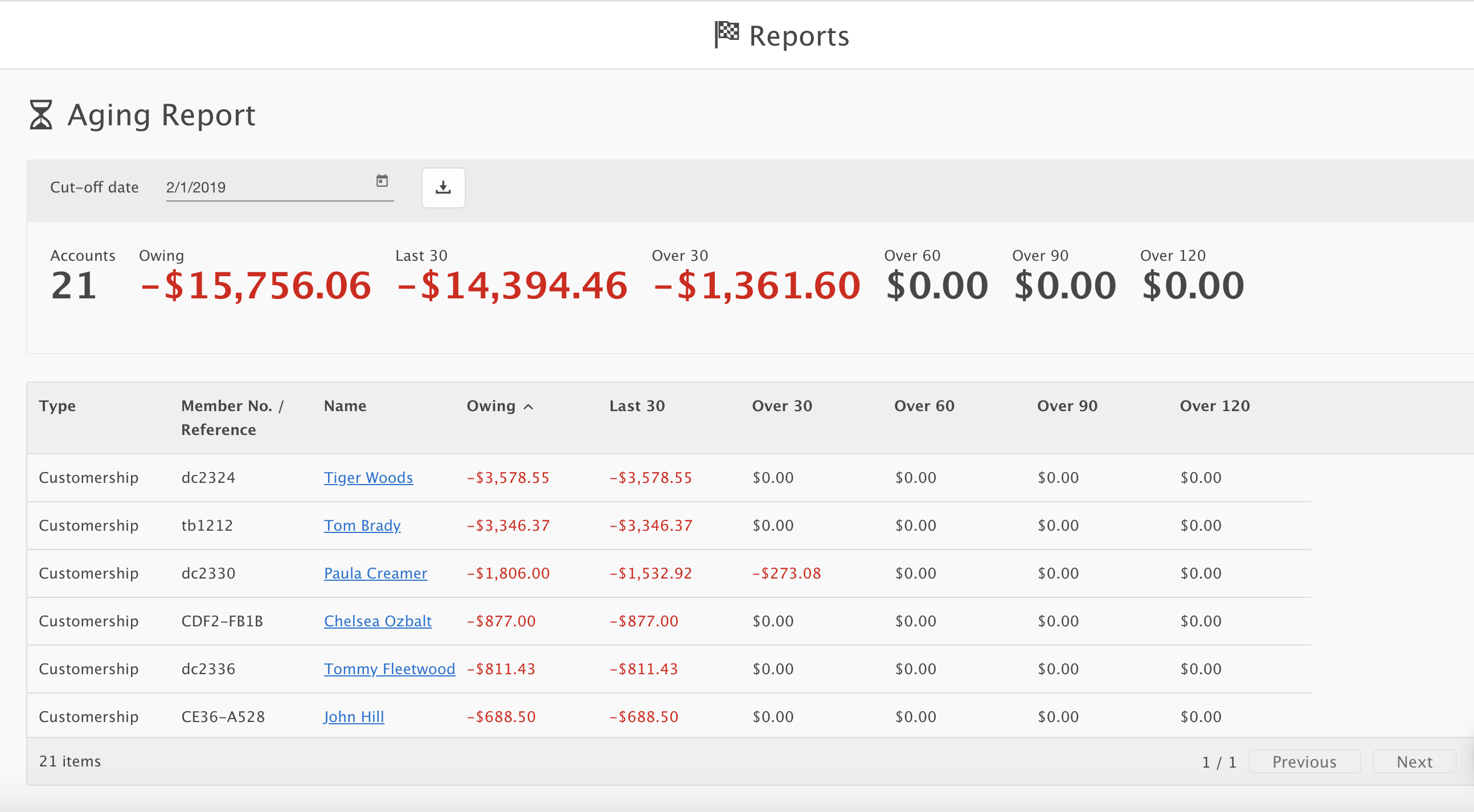Screen dimensions: 1474x812
Task: Sort by the Over 120 column header
Action: (x=1214, y=405)
